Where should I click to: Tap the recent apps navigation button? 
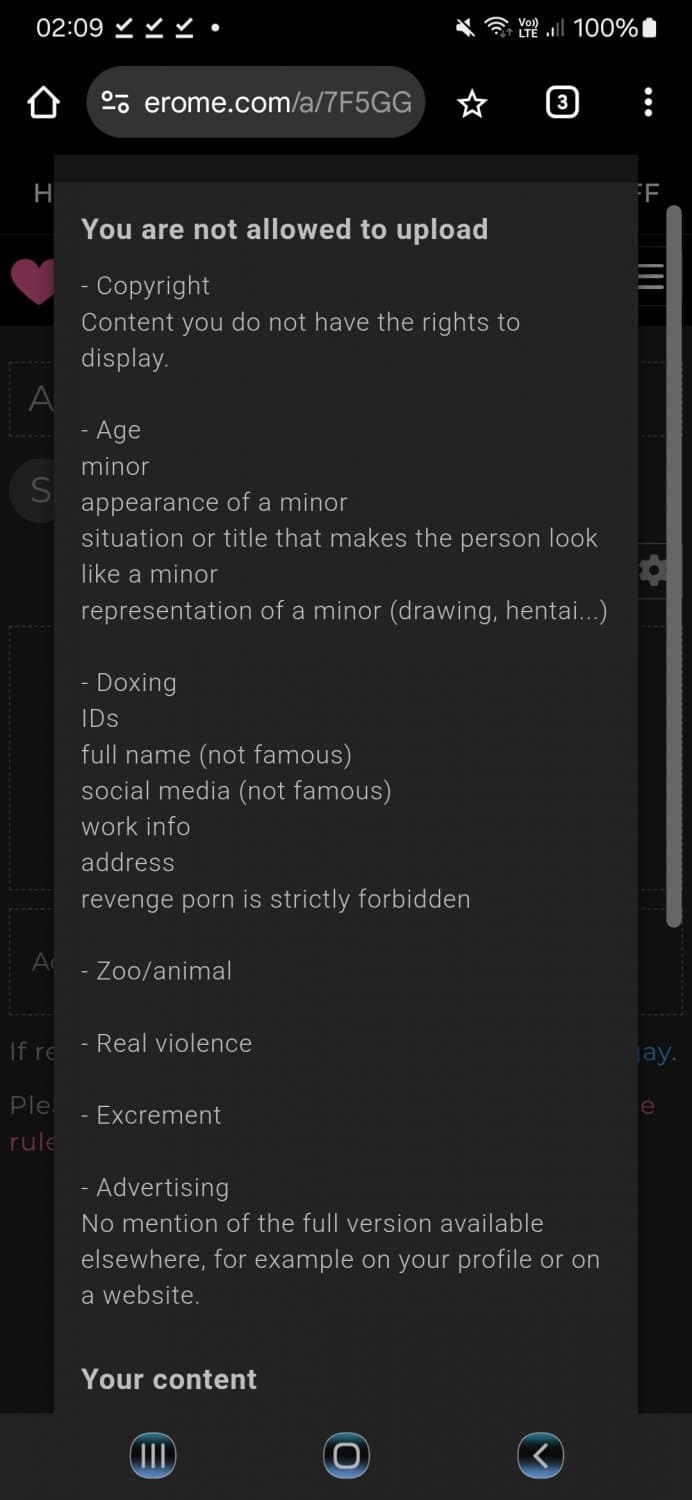152,1456
